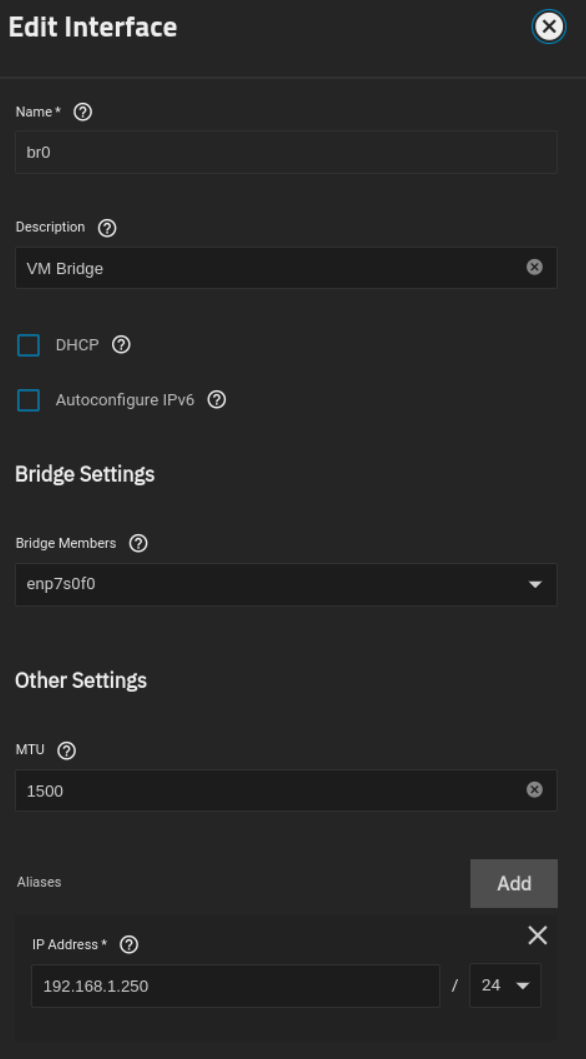The width and height of the screenshot is (586, 1059).
Task: Add a new alias
Action: tap(514, 883)
